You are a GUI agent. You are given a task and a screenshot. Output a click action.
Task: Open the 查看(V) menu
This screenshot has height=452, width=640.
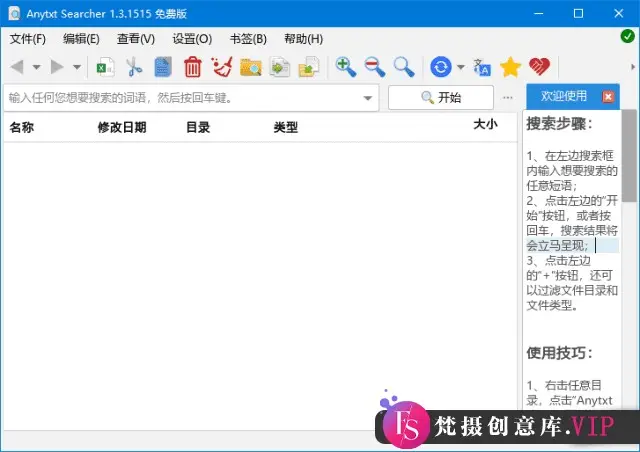(136, 39)
